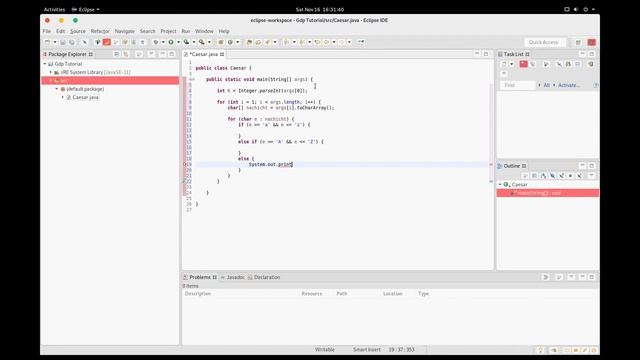This screenshot has width=640, height=360.
Task: Click the Location column header
Action: click(393, 293)
